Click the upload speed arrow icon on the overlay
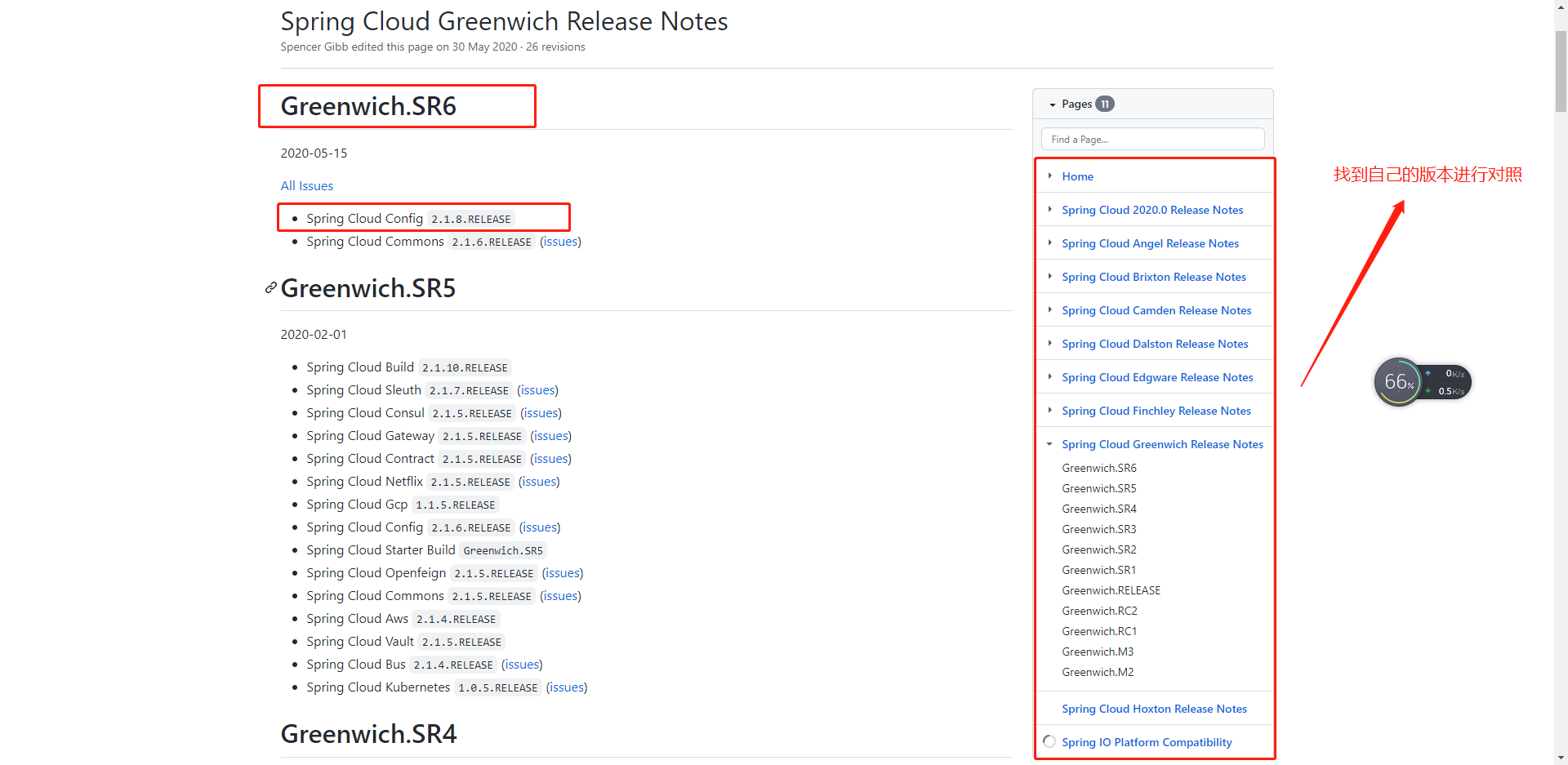The height and width of the screenshot is (765, 1568). click(x=1428, y=373)
